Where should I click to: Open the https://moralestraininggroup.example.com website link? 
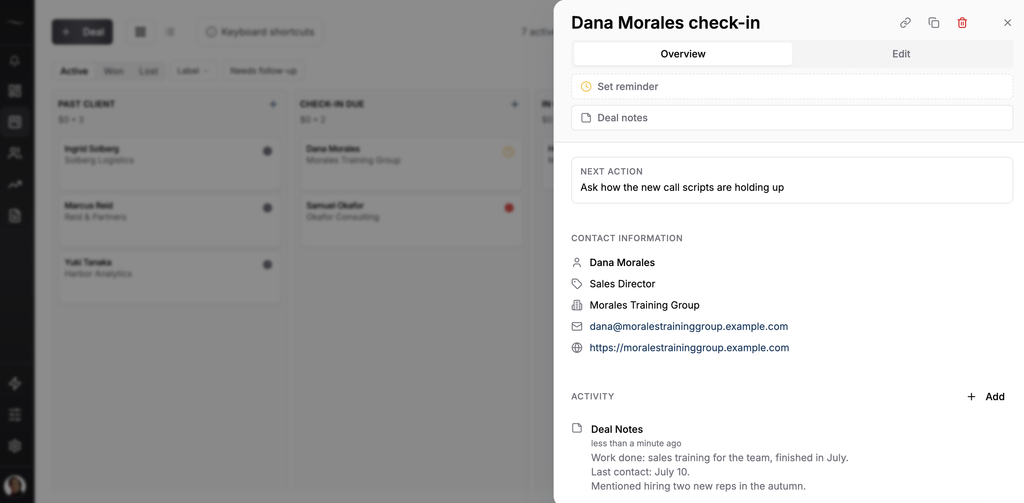[689, 348]
